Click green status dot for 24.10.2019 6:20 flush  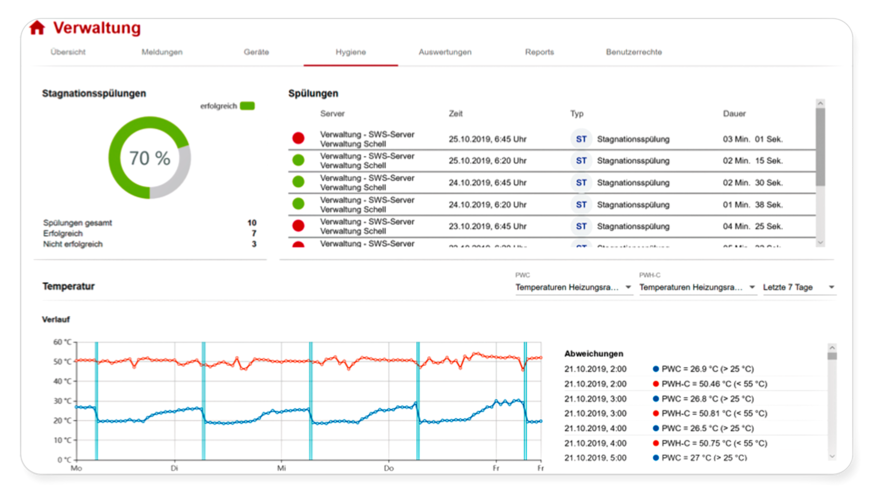coord(298,204)
